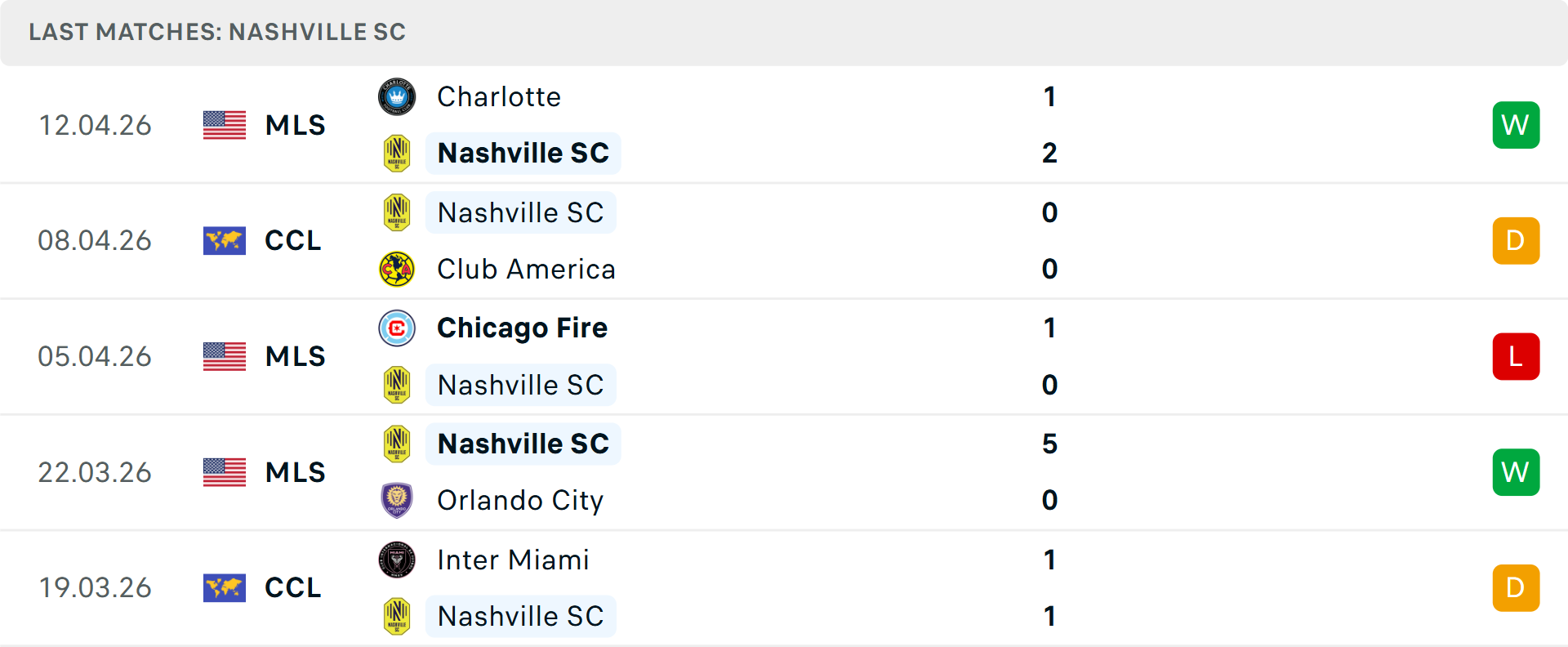Click the red L result badge
The height and width of the screenshot is (647, 1568).
[1516, 356]
